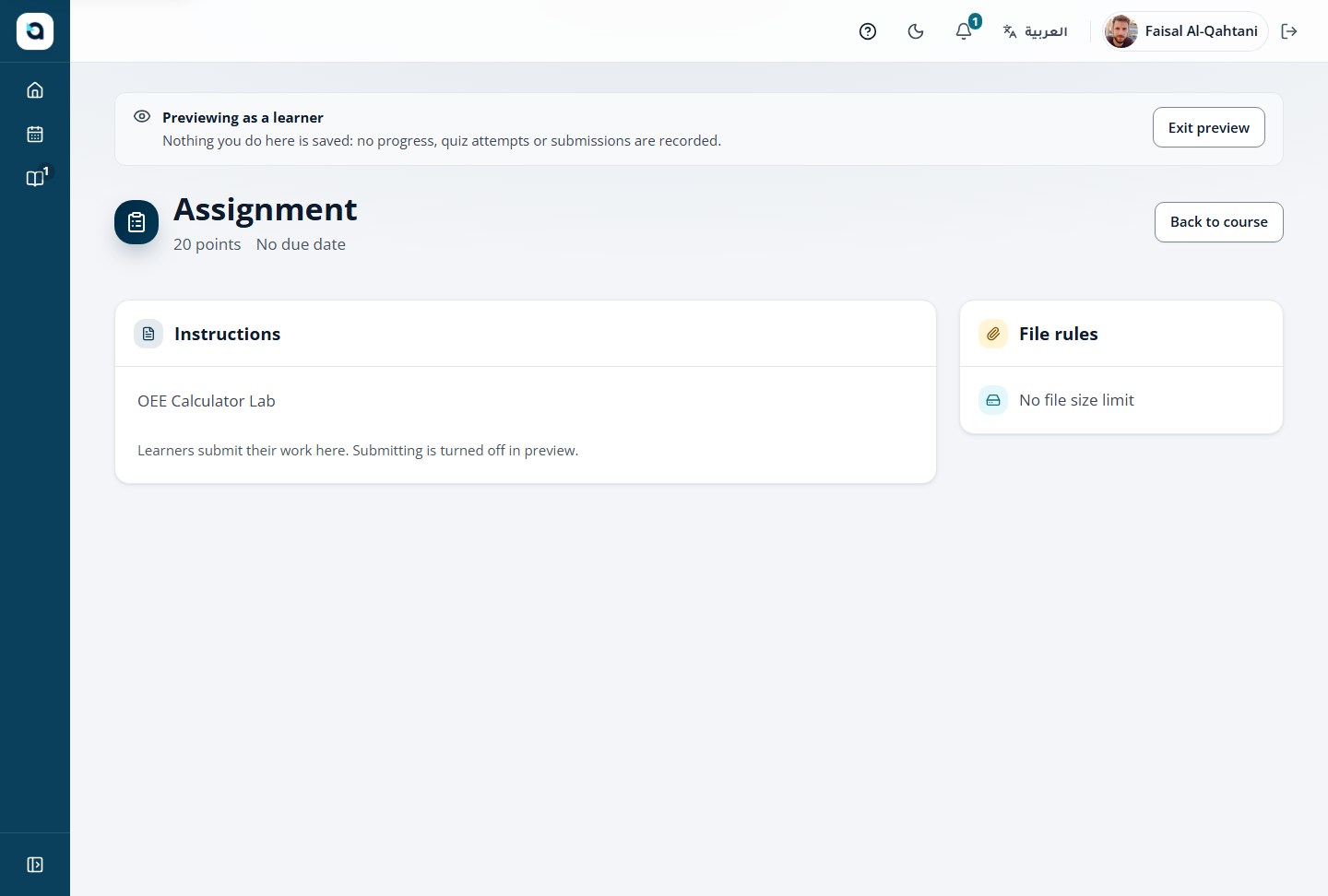Click the 'Previewing as a learner' heading
1328x896 pixels.
click(243, 117)
